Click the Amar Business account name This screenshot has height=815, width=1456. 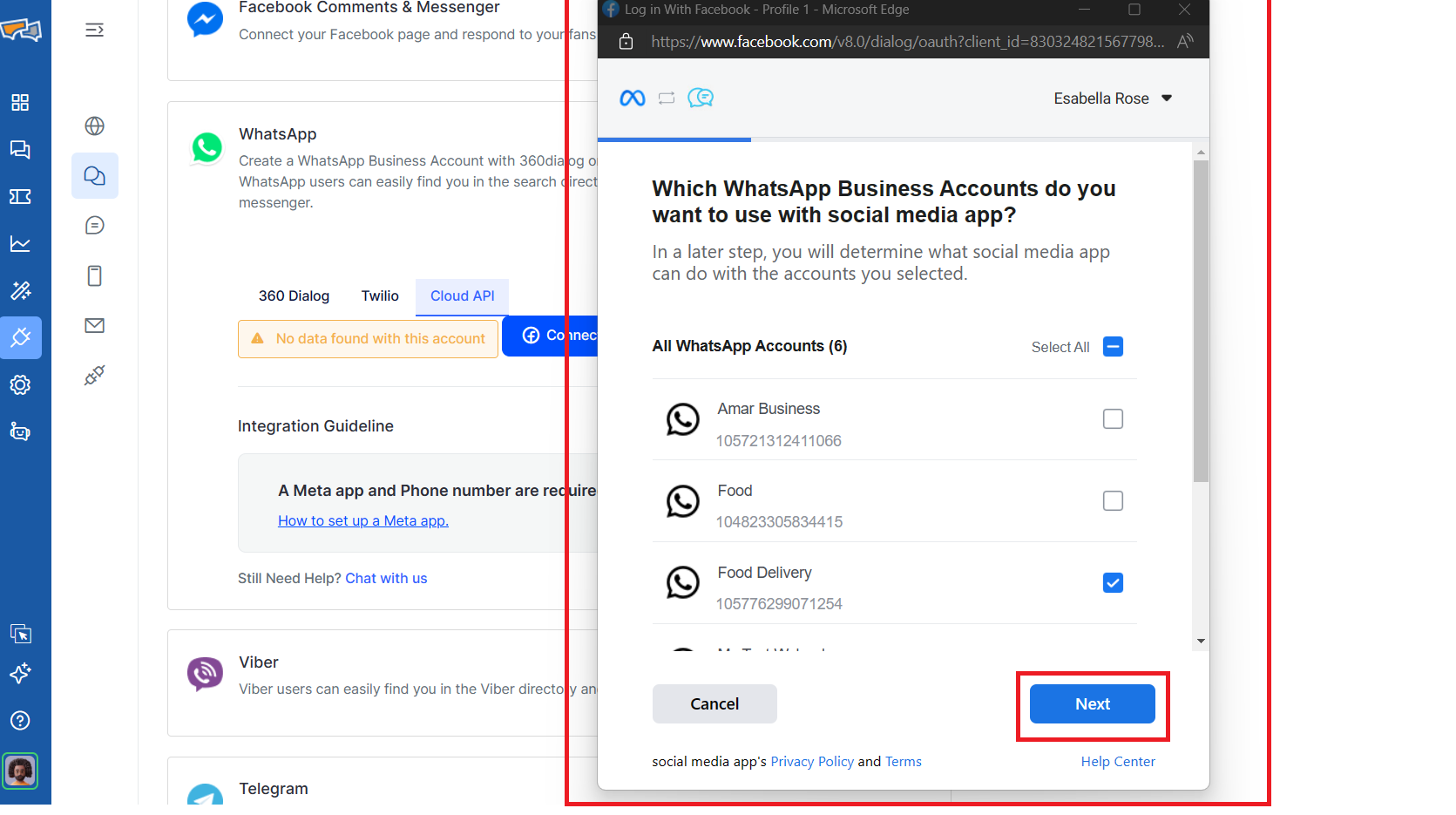[769, 409]
